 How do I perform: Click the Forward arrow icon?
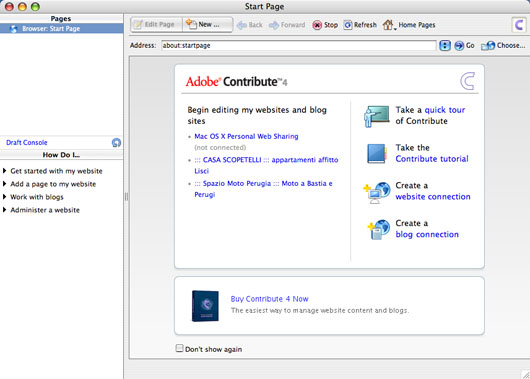point(274,25)
